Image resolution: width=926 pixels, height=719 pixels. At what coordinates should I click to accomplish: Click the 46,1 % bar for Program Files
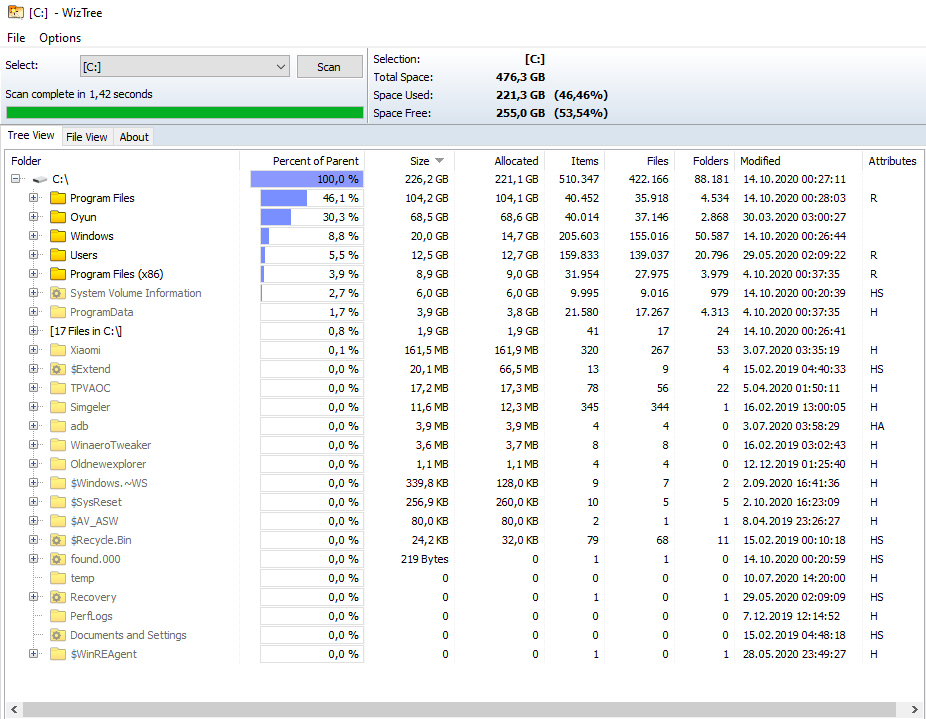click(x=312, y=198)
